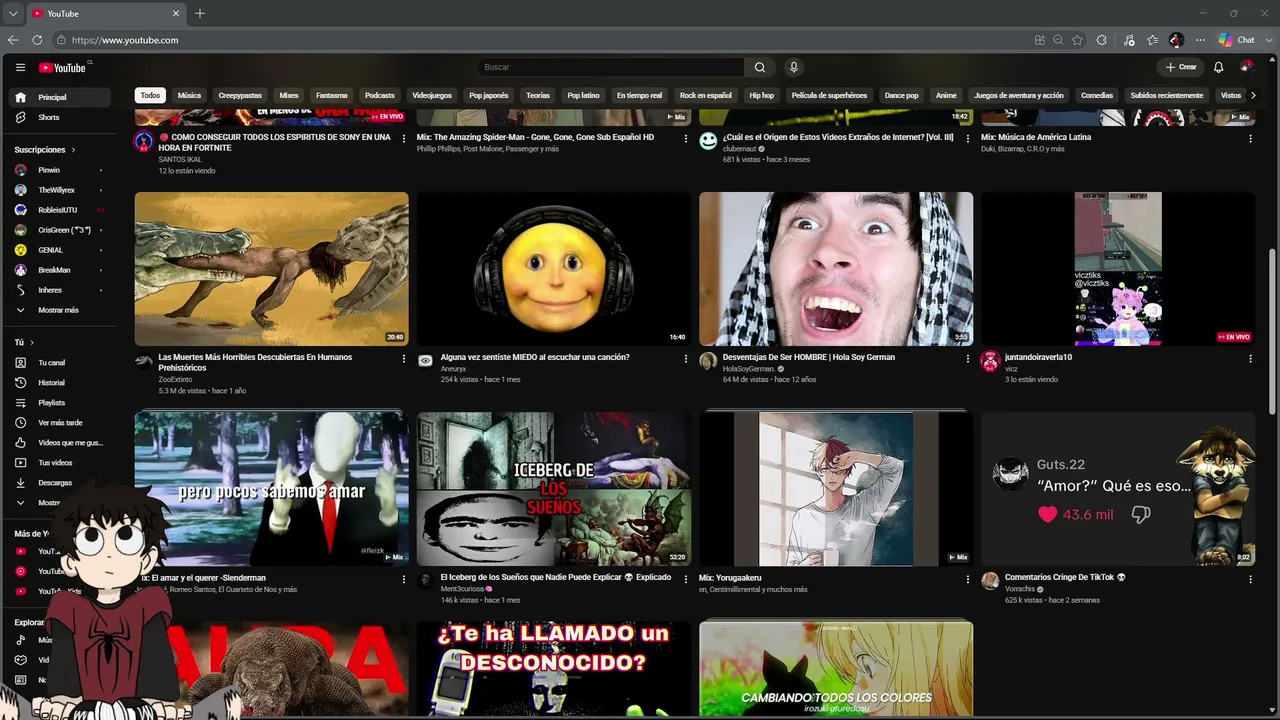1280x720 pixels.
Task: Open the HolaSoyGerman channel avatar
Action: pyautogui.click(x=708, y=361)
